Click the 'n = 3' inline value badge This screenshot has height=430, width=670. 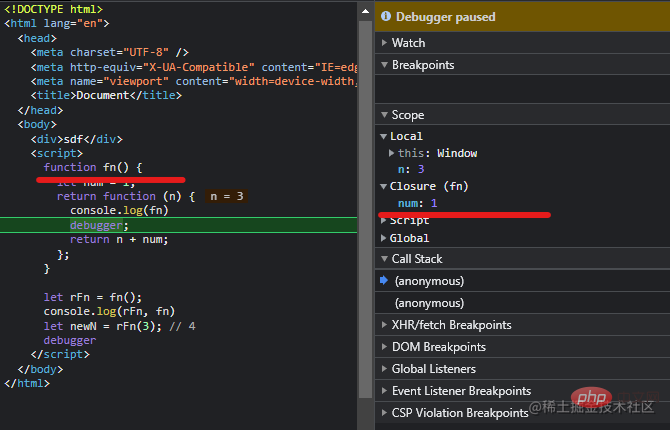pyautogui.click(x=226, y=196)
